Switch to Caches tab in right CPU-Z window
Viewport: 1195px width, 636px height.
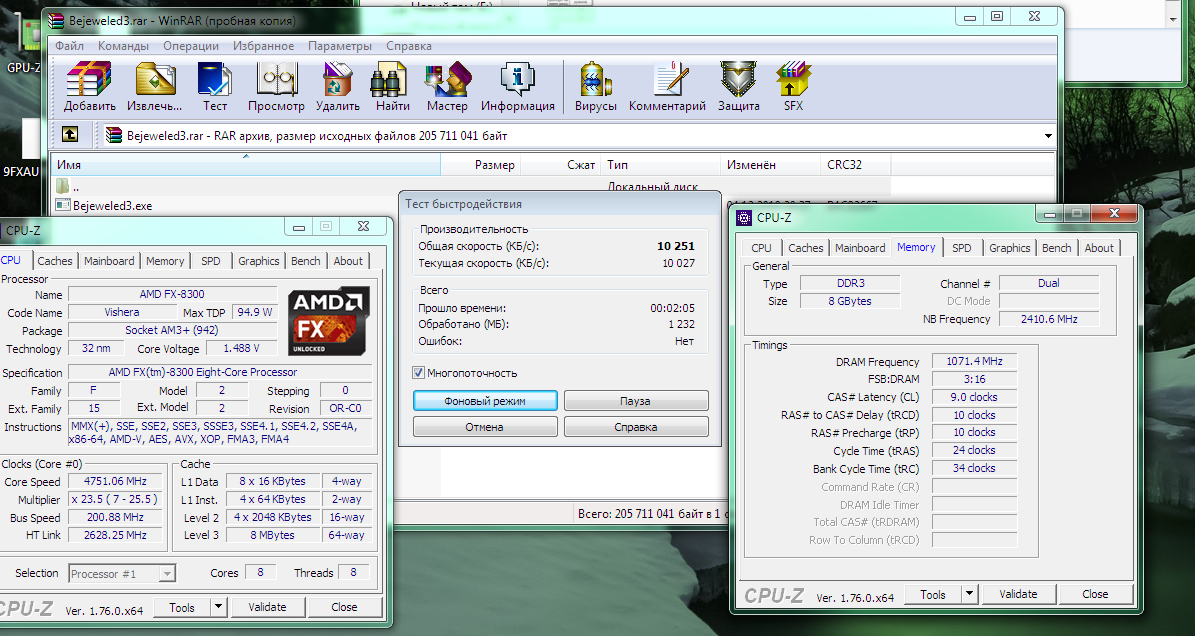[806, 248]
